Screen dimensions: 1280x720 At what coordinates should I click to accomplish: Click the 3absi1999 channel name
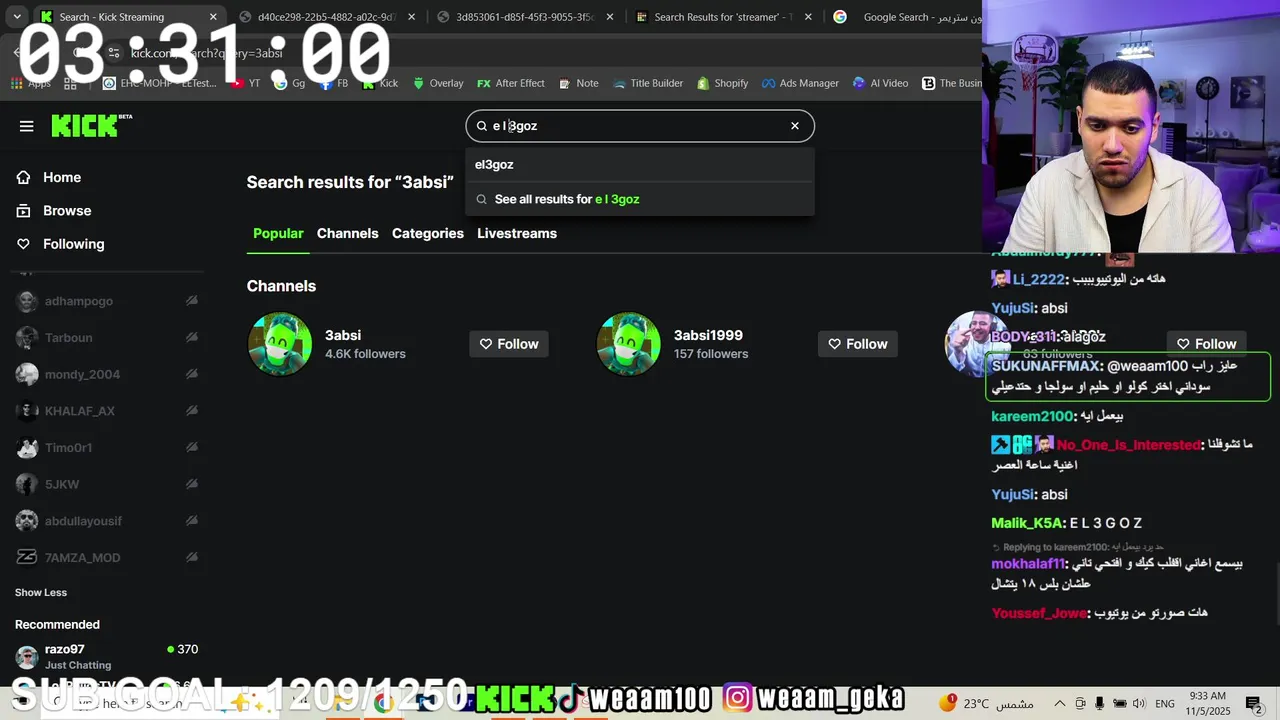click(x=708, y=335)
